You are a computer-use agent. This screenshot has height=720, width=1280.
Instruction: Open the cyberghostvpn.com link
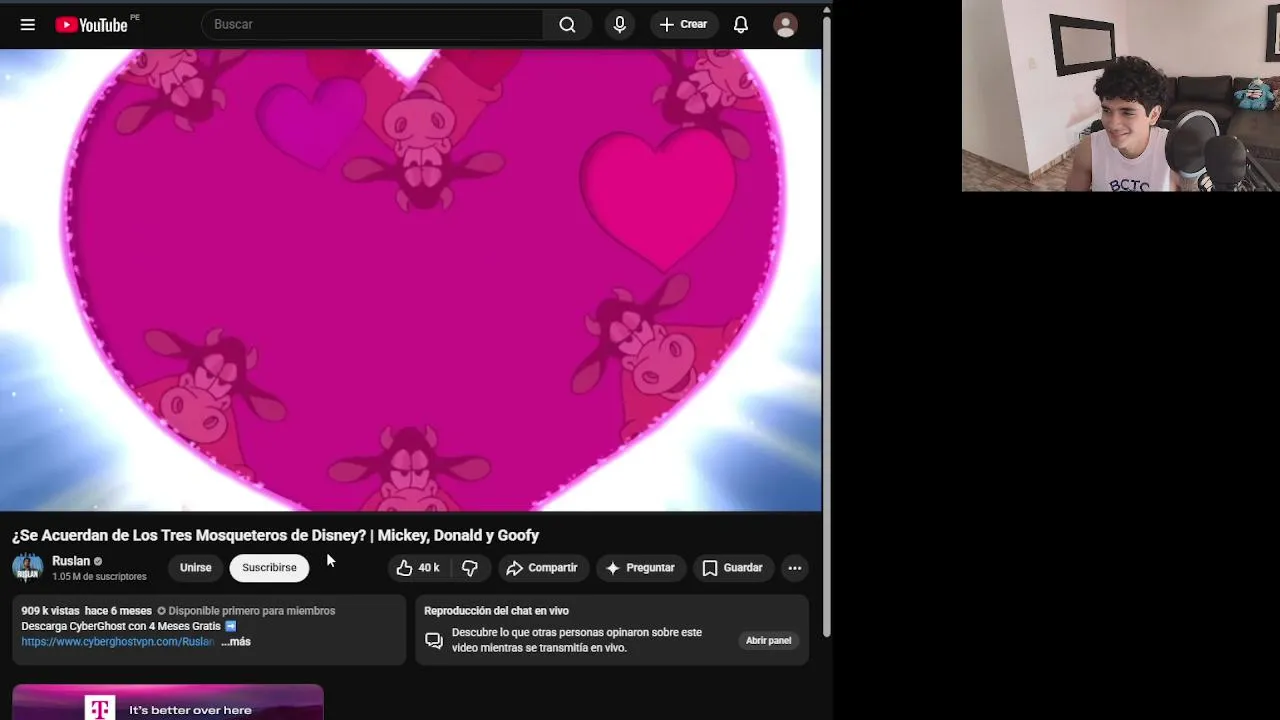coord(118,642)
